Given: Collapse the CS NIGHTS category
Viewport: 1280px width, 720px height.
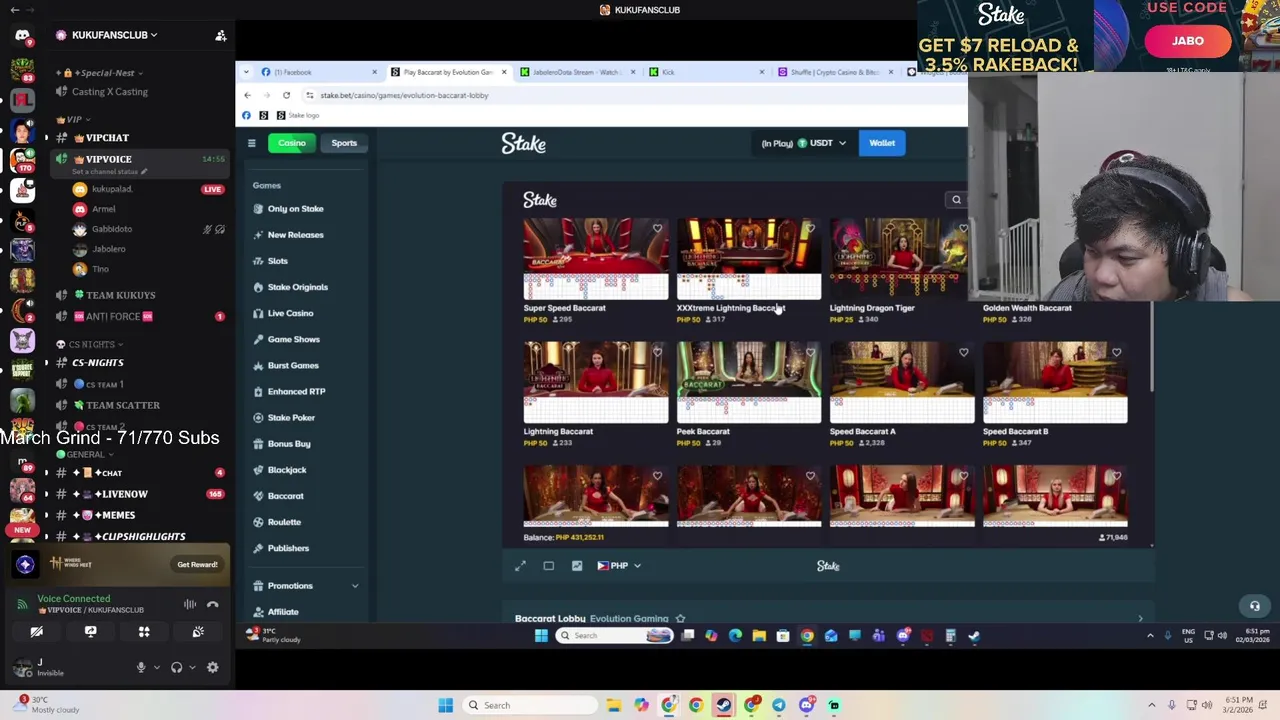Looking at the screenshot, I should click(x=91, y=344).
